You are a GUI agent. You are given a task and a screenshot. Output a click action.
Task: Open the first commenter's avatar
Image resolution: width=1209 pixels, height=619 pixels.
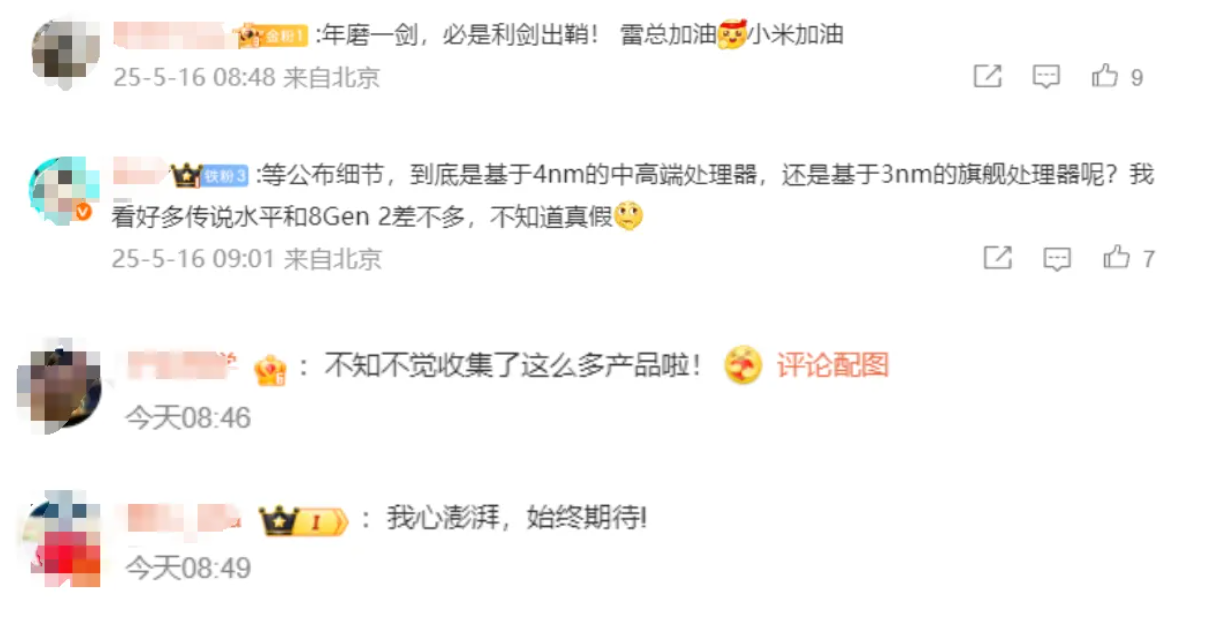coord(67,53)
